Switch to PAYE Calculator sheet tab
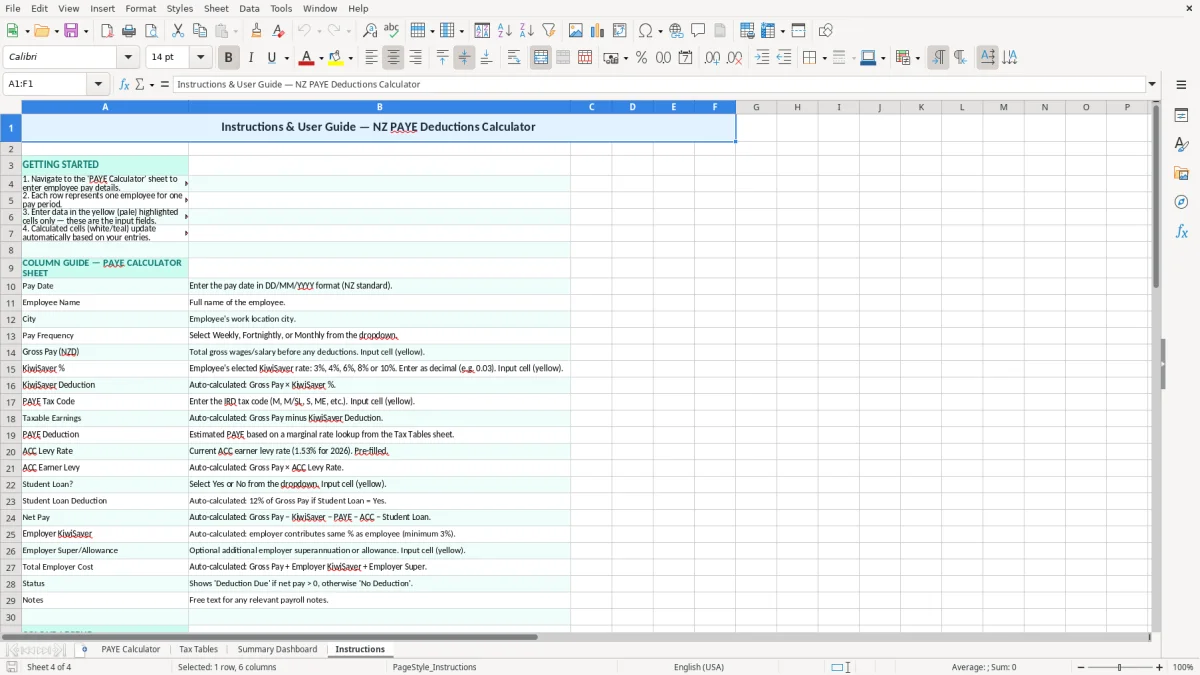 tap(130, 649)
